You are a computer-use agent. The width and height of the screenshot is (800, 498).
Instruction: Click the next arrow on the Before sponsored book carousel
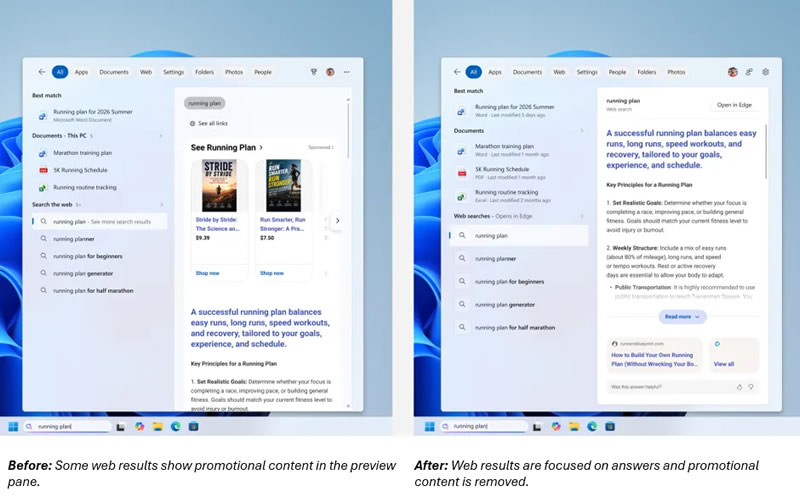point(337,220)
